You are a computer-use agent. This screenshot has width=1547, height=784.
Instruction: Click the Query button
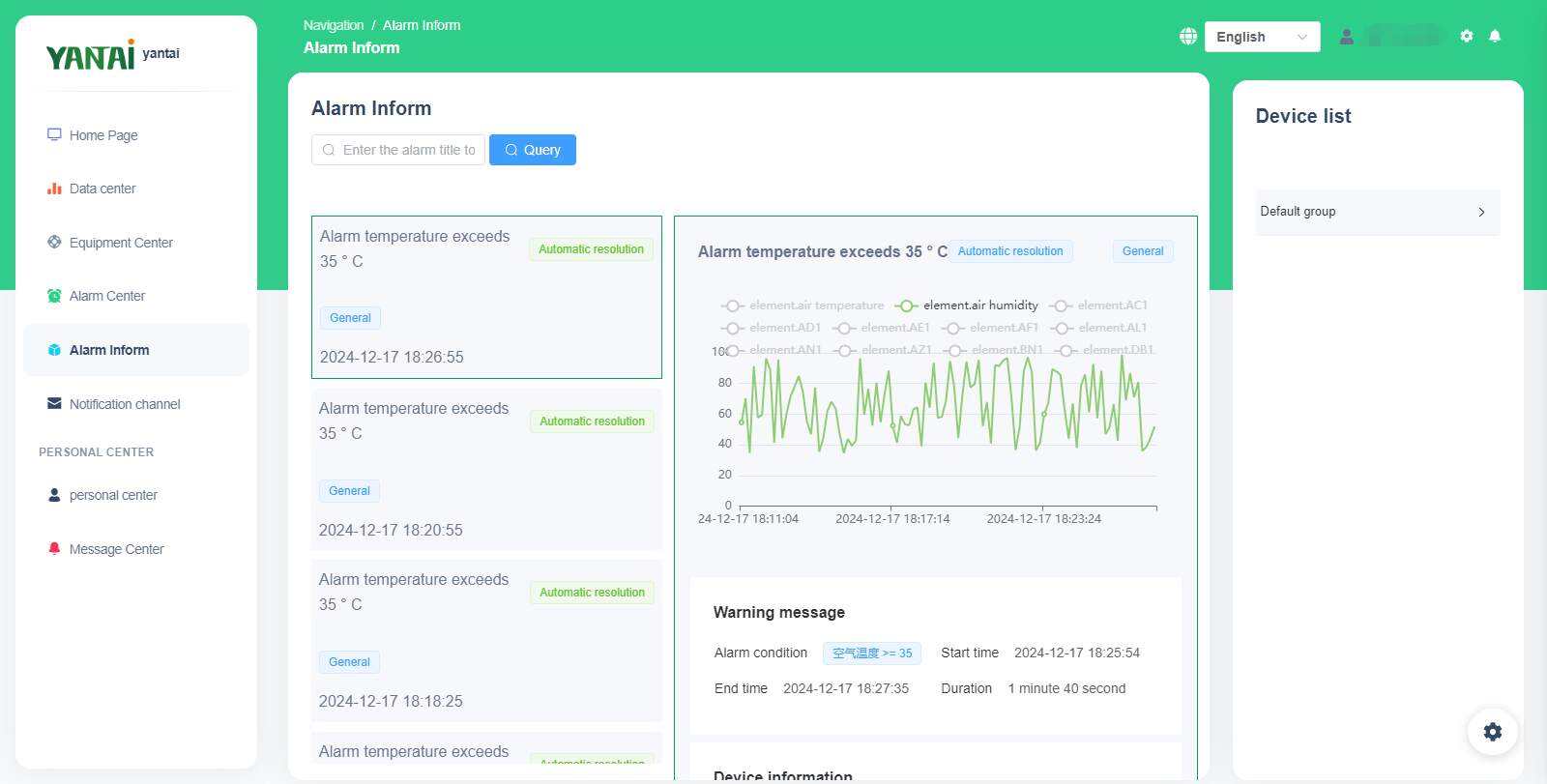[x=533, y=150]
